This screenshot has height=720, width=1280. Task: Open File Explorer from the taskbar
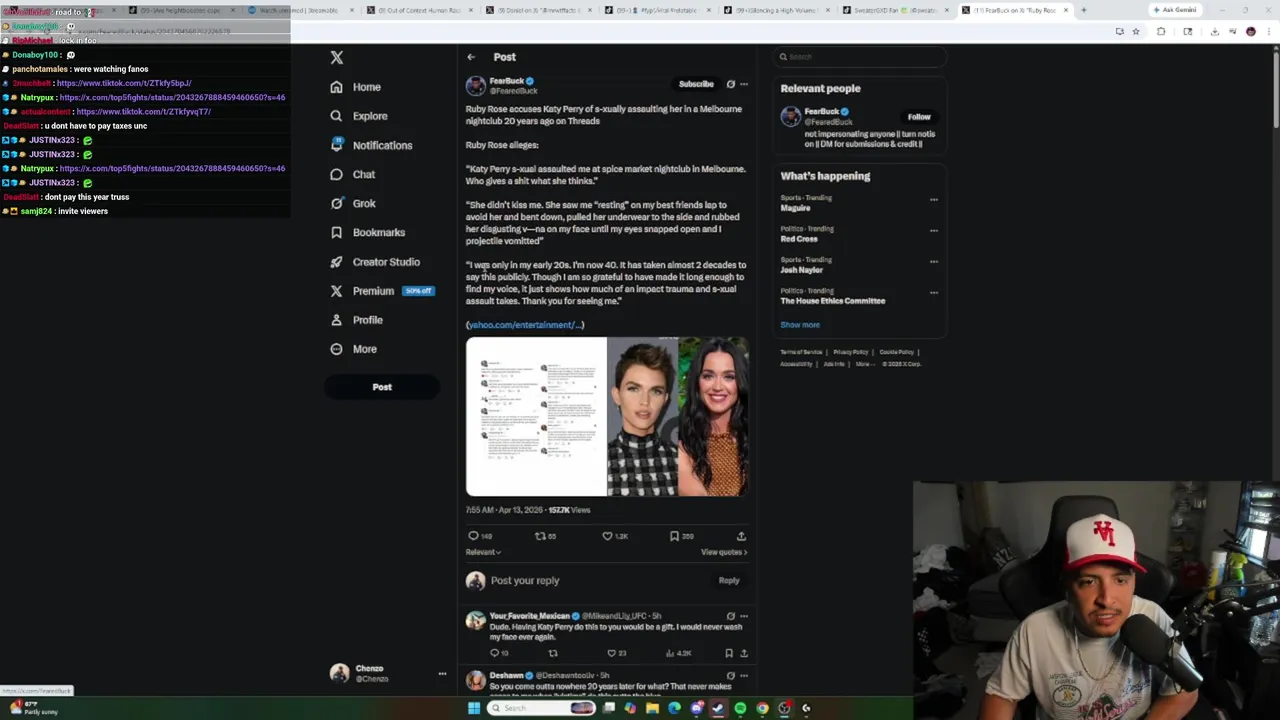(652, 708)
